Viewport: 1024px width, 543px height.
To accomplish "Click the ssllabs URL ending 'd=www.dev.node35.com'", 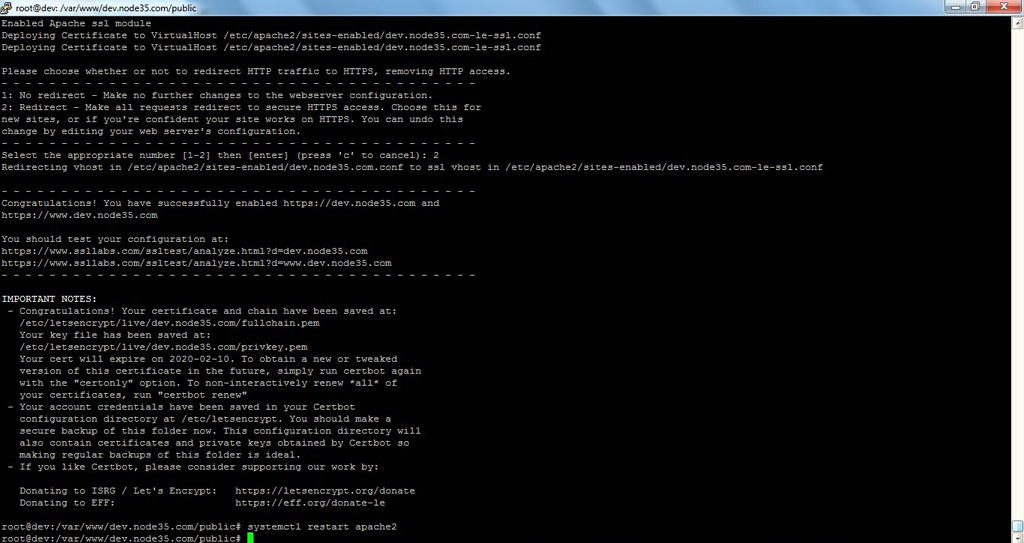I will pos(197,263).
